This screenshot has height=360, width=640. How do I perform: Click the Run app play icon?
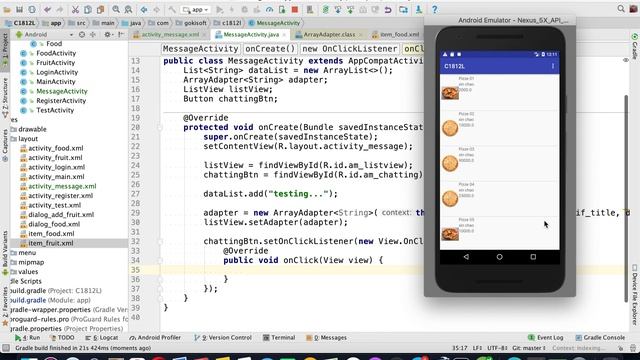(x=220, y=9)
